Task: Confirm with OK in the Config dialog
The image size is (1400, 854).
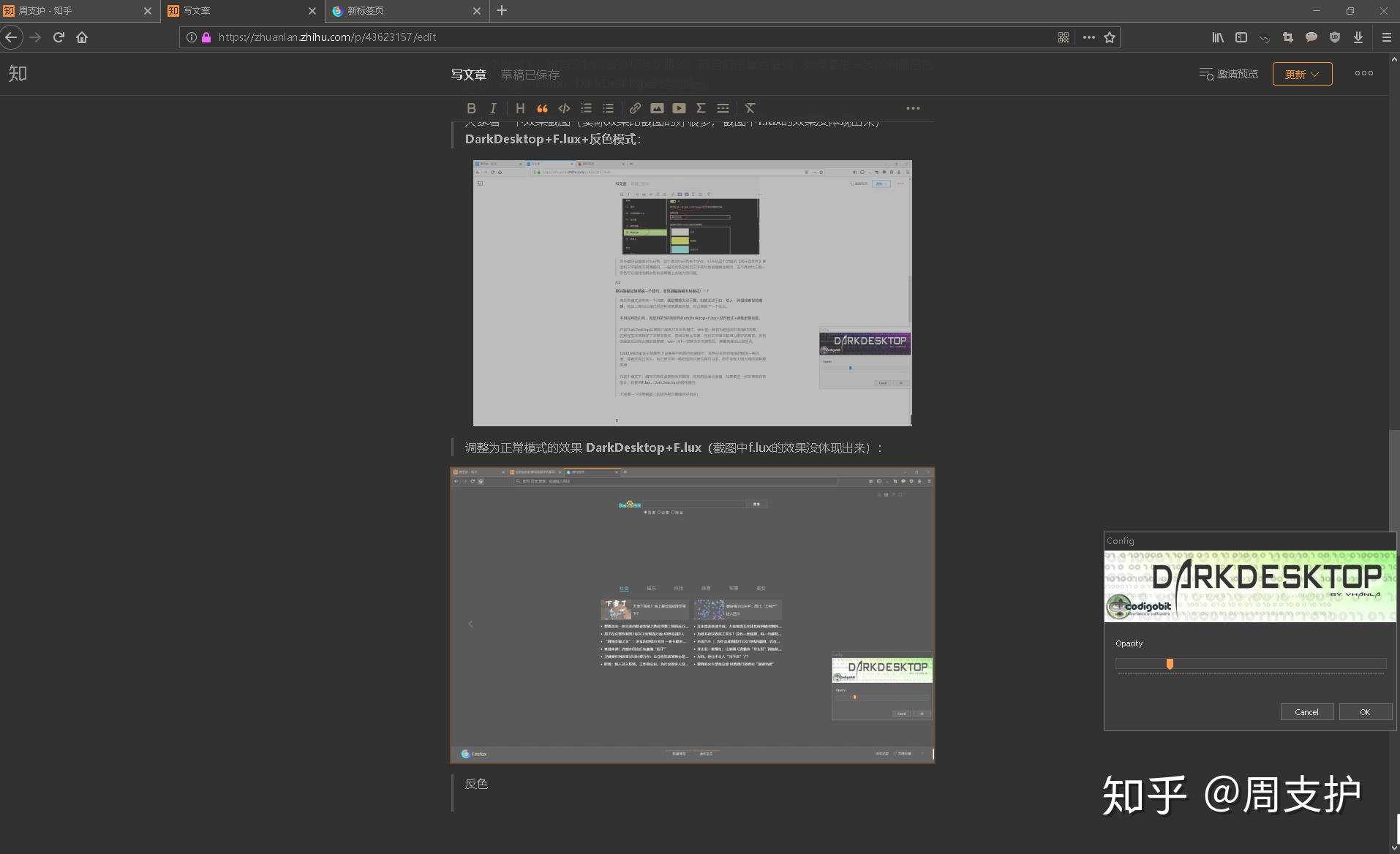Action: tap(1365, 712)
